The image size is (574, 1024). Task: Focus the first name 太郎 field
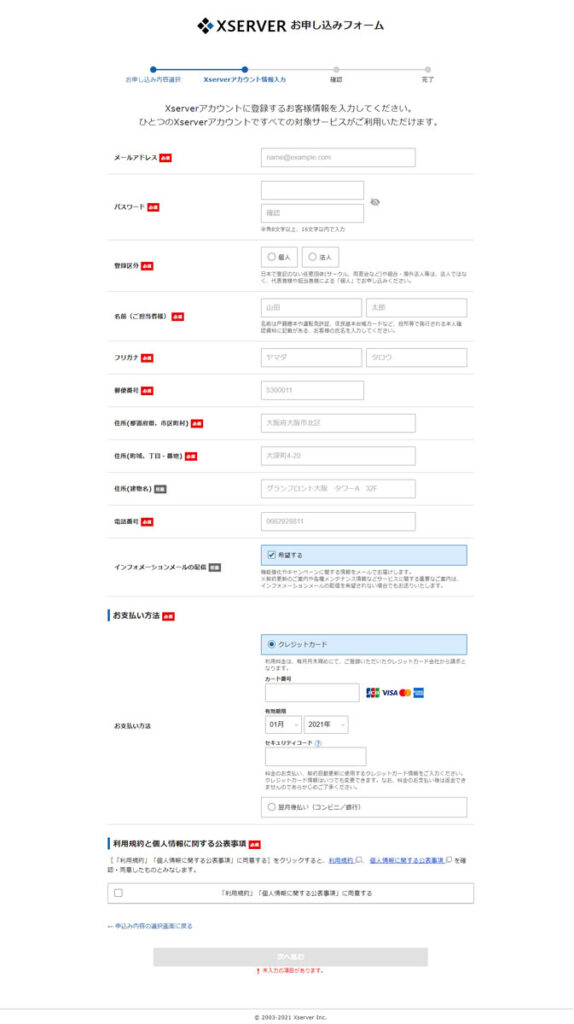[x=417, y=308]
